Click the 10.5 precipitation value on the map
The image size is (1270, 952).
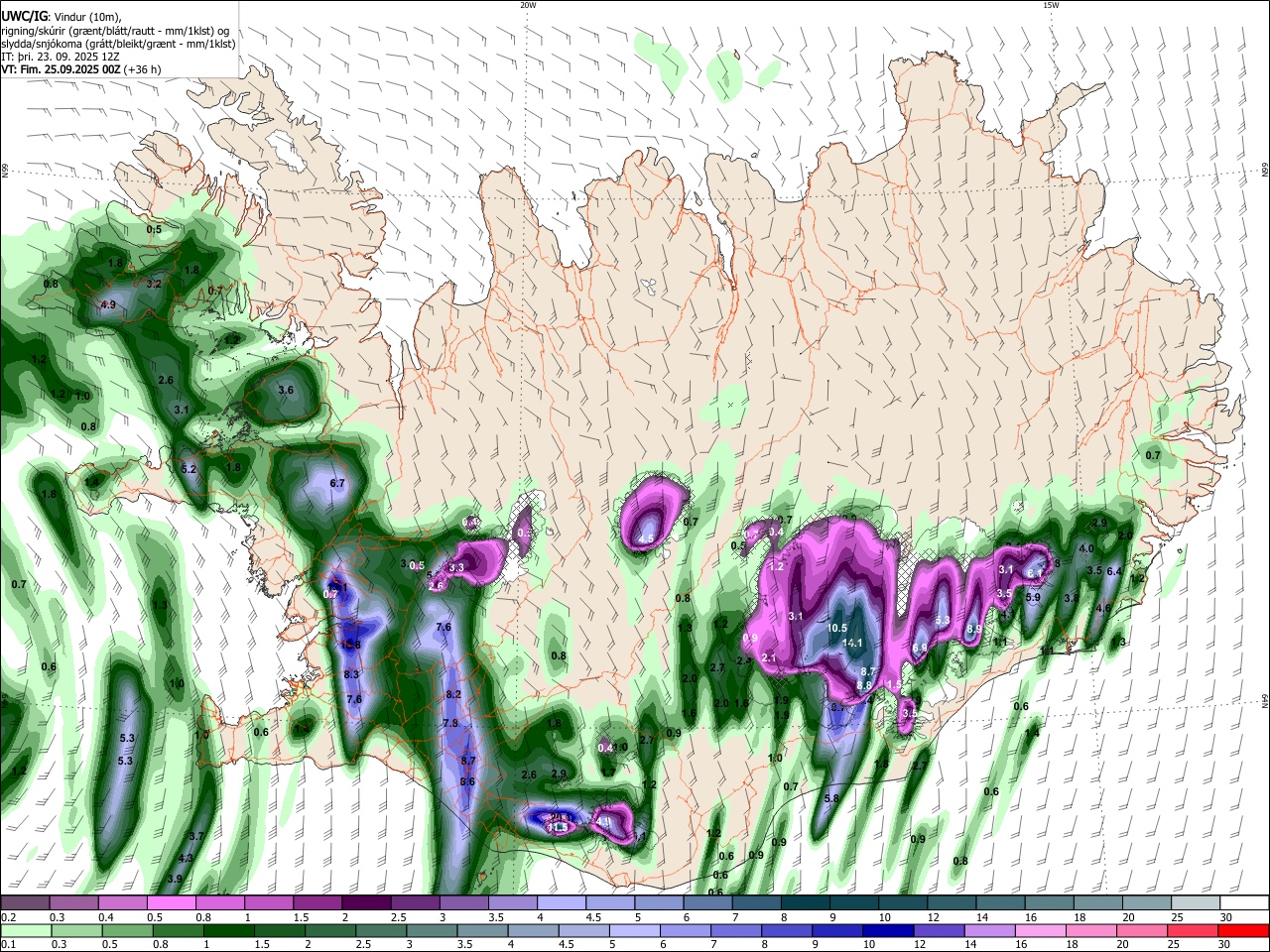(837, 628)
